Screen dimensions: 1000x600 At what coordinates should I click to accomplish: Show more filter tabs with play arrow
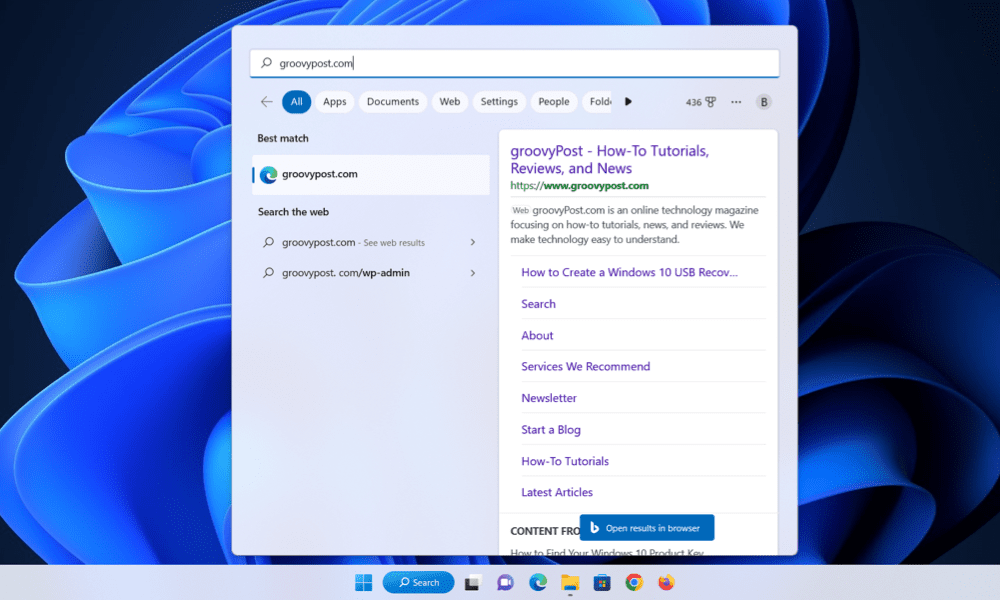tap(628, 101)
